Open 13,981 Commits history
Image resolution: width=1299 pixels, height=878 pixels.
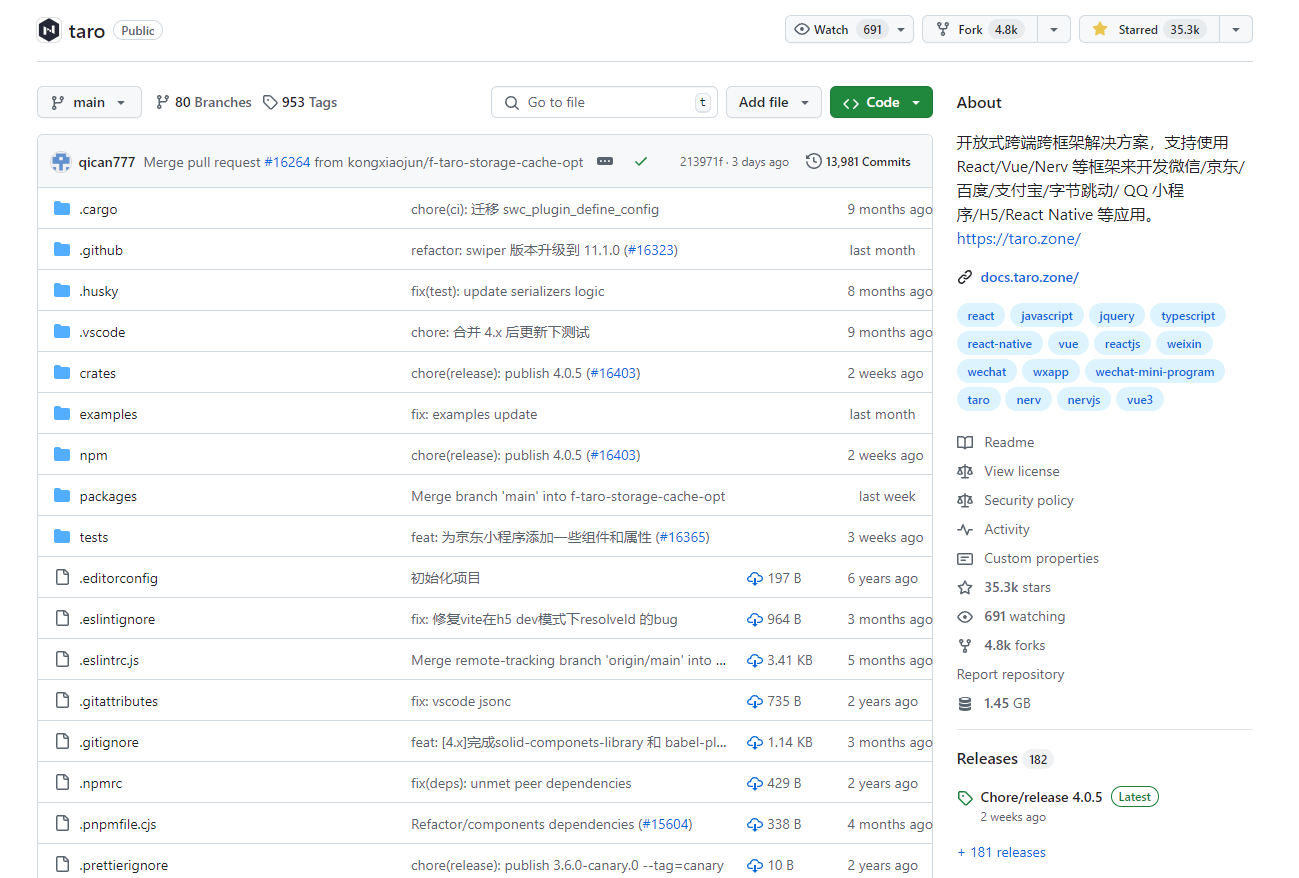(858, 162)
